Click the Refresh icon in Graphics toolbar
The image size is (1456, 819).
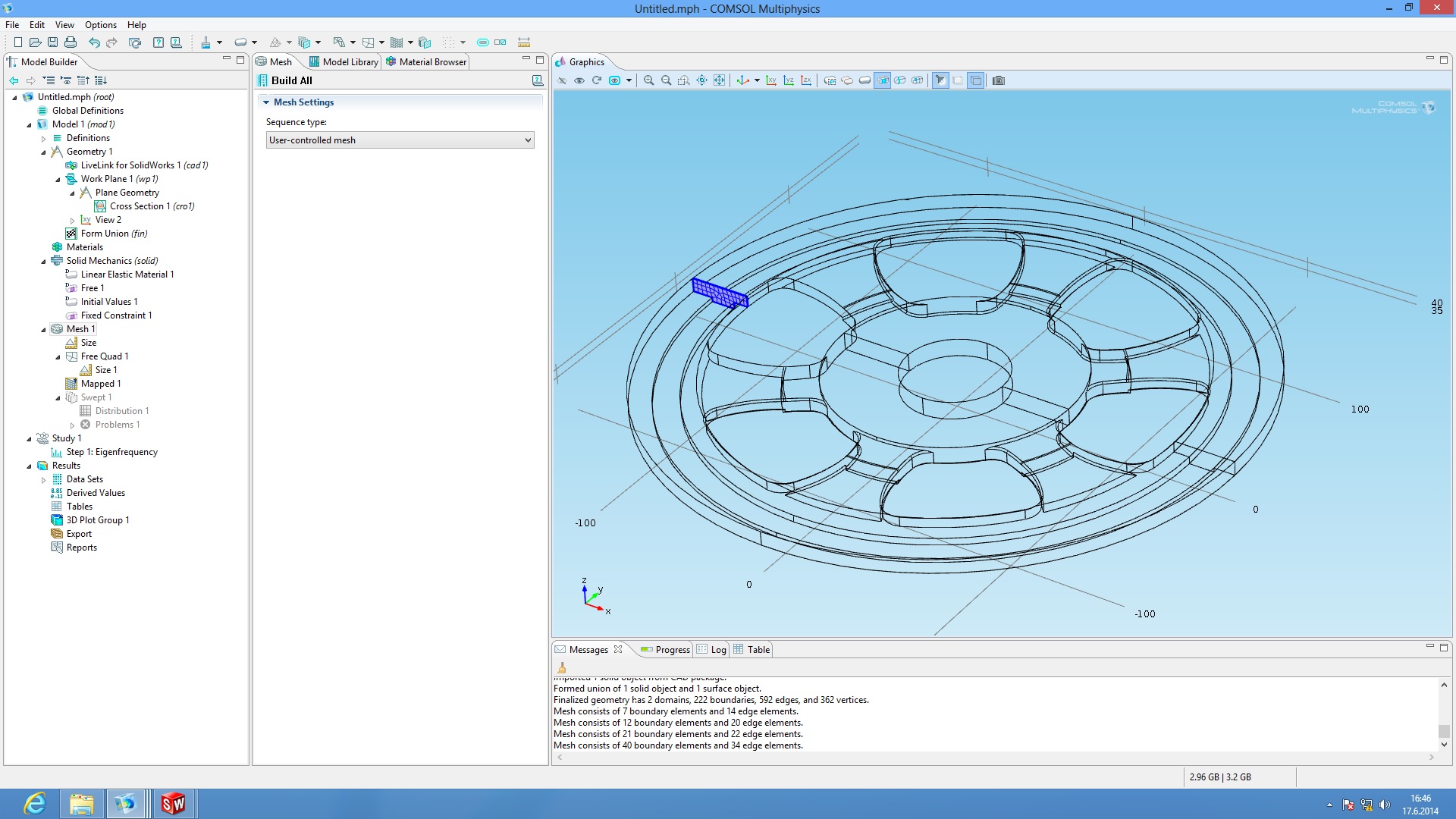(x=597, y=80)
